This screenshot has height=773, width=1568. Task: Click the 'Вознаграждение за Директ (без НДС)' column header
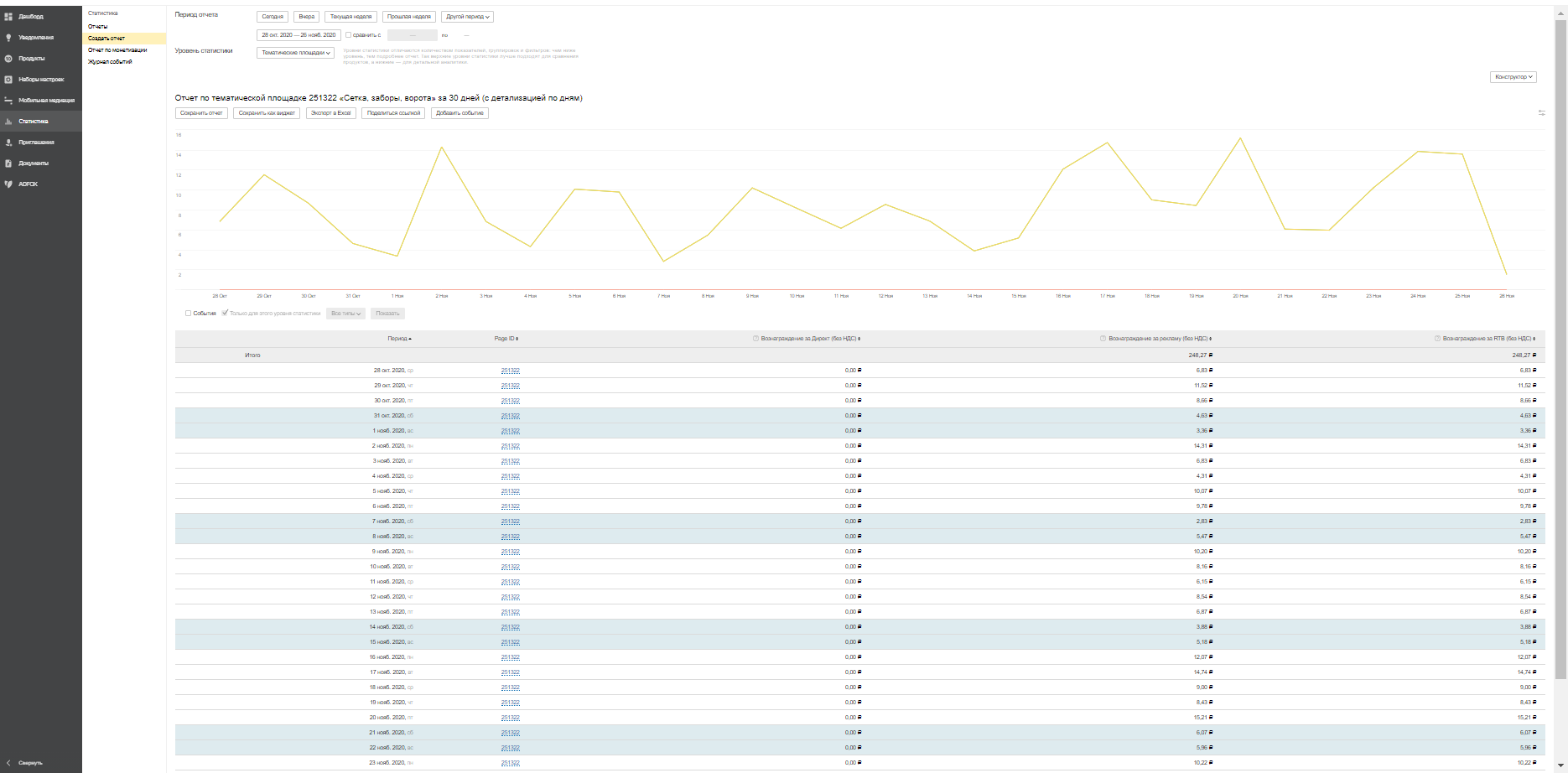point(810,339)
